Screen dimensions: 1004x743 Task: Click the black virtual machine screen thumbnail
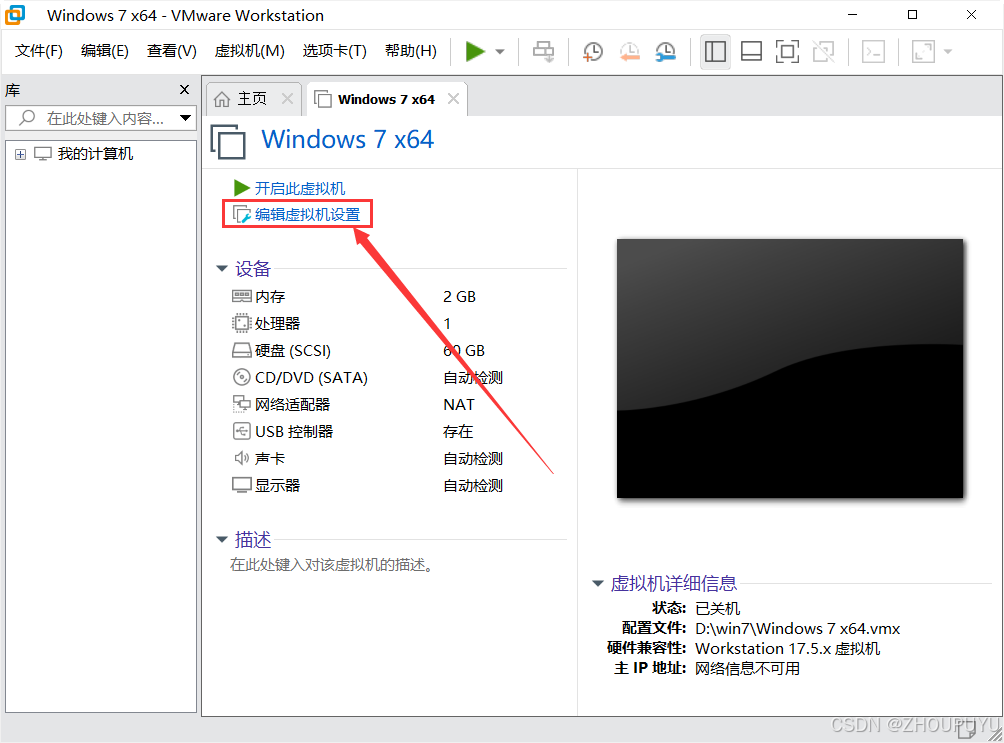point(789,368)
